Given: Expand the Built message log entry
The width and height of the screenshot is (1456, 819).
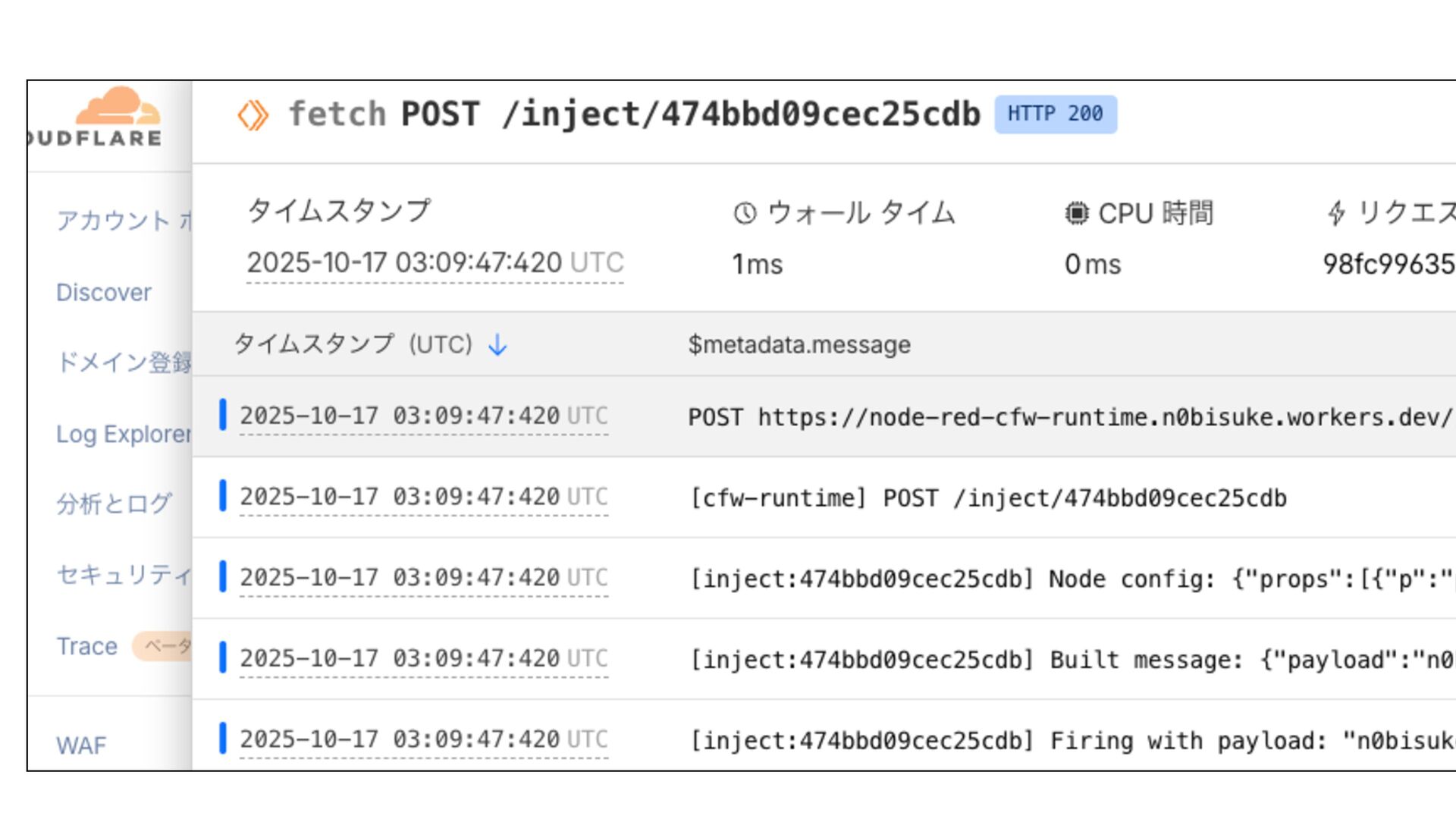Looking at the screenshot, I should click(x=1069, y=661).
